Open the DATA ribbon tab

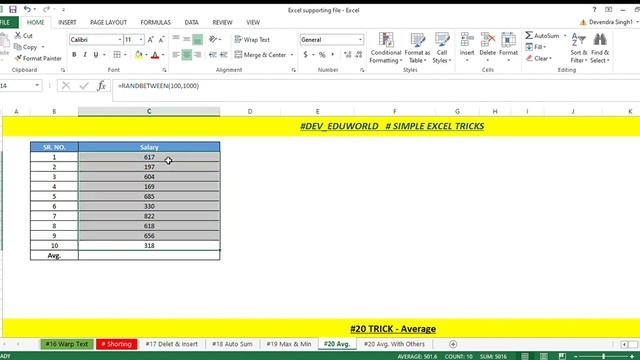(x=191, y=22)
